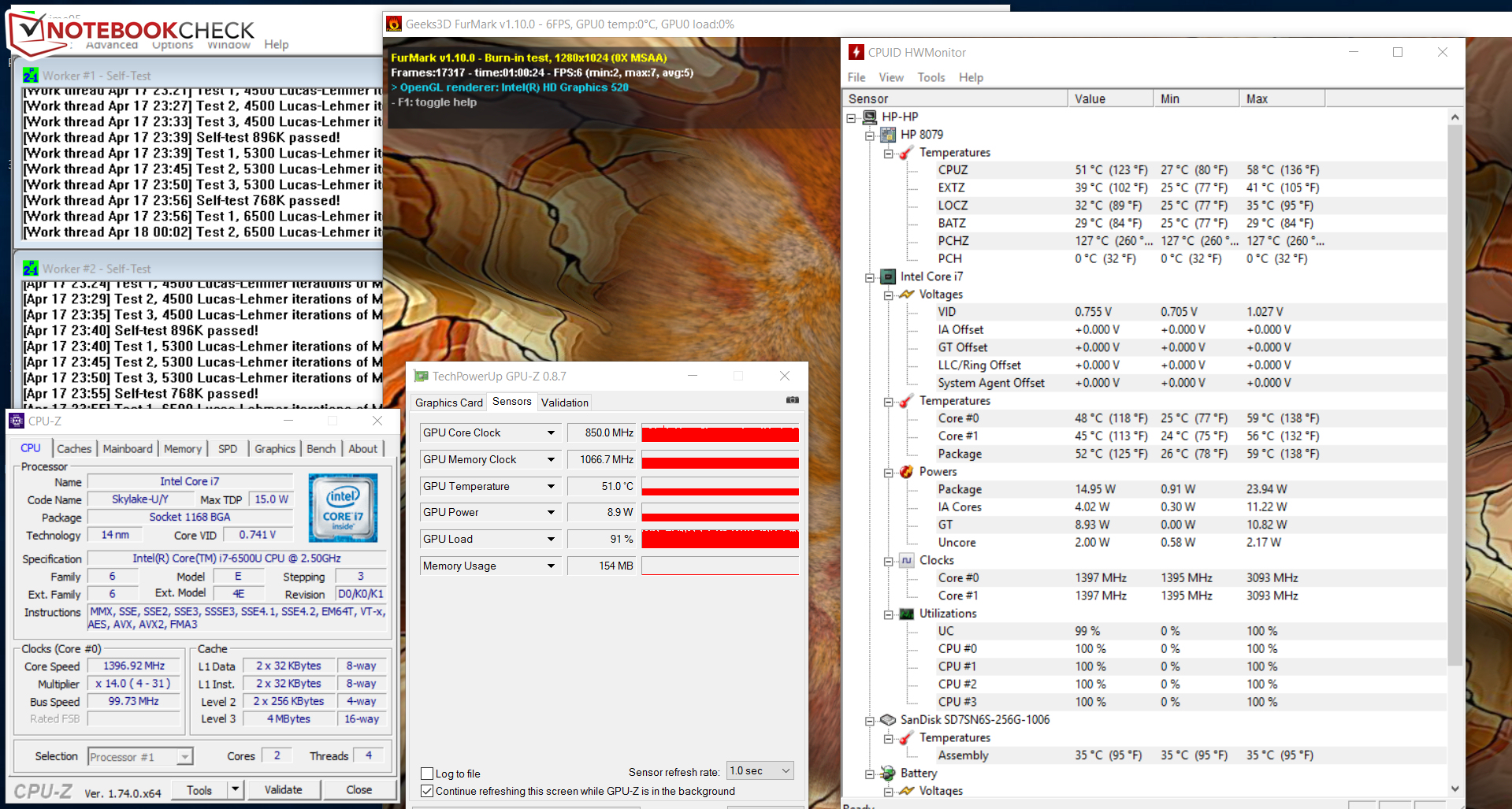Click the Sensor column header in HWMonitor

(x=956, y=98)
